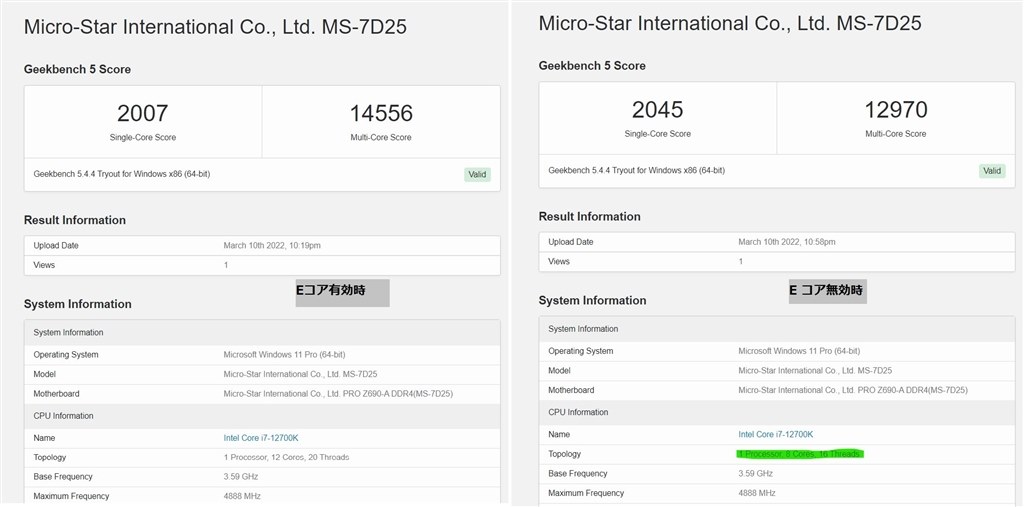
Task: Select single-core score 2007
Action: click(x=142, y=113)
